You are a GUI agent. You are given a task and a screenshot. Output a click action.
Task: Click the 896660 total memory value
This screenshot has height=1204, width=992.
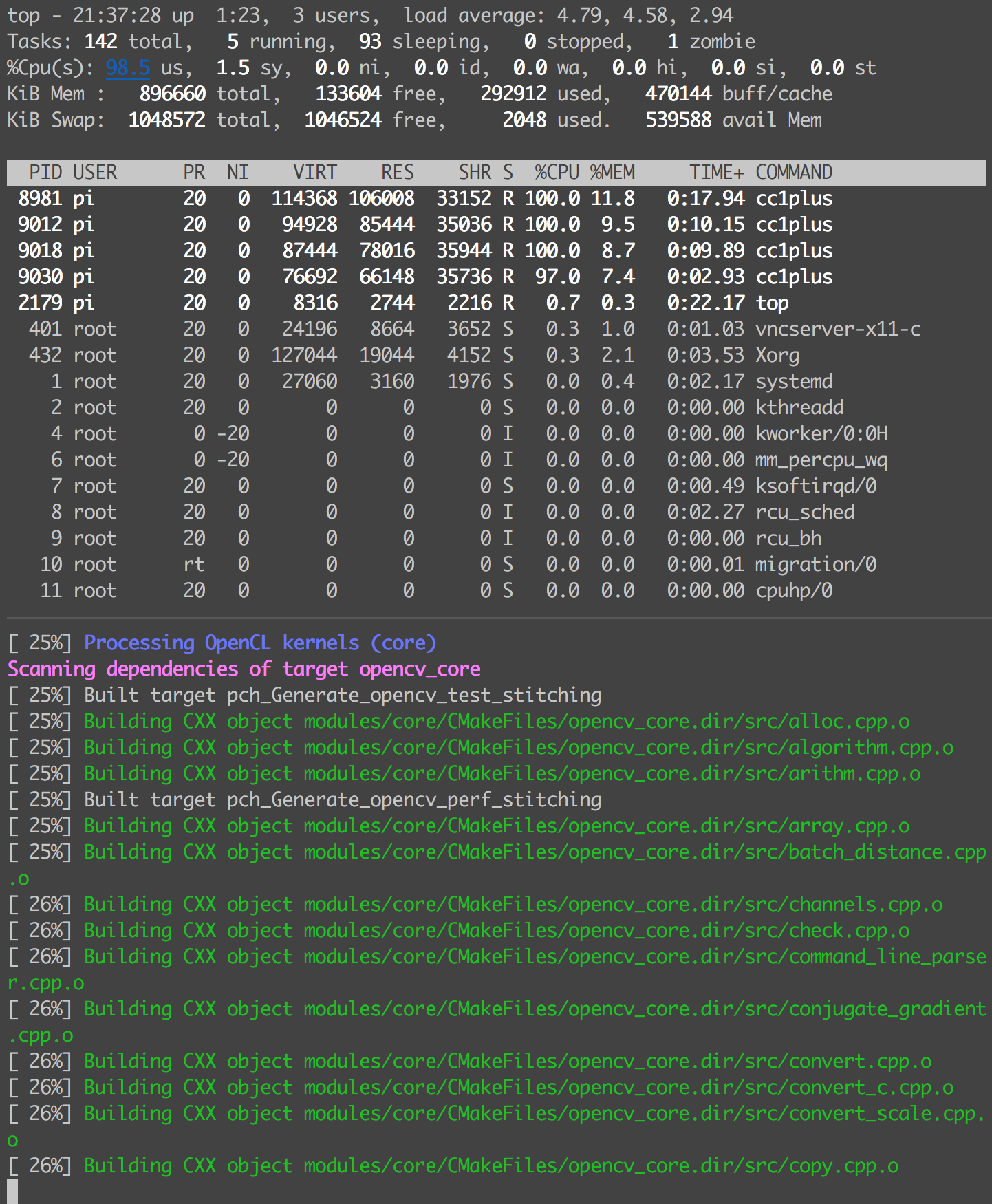pos(172,94)
